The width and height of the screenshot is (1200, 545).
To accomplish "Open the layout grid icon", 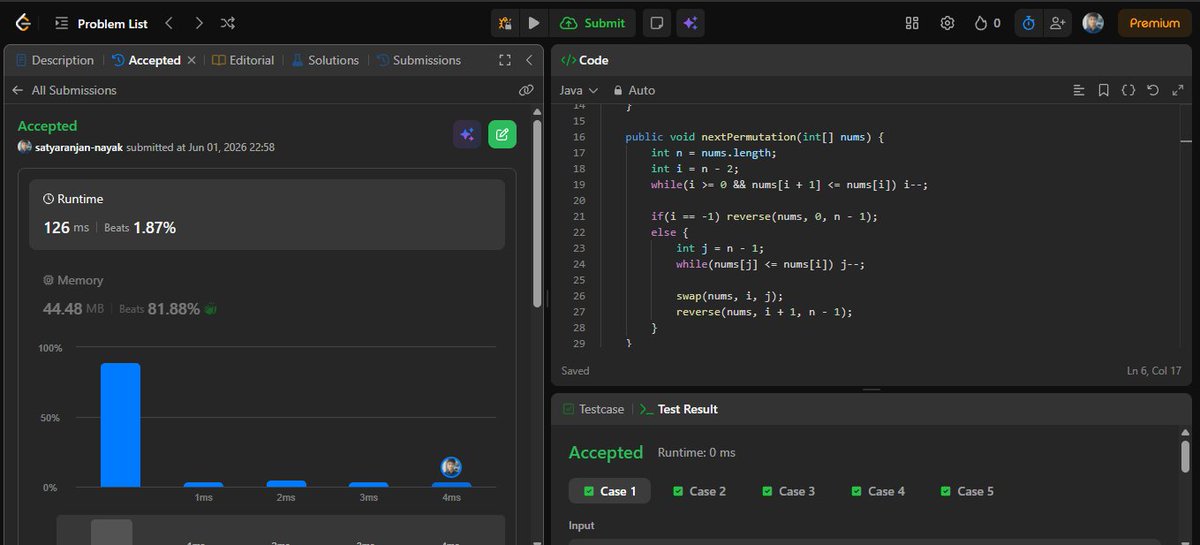I will coord(912,23).
